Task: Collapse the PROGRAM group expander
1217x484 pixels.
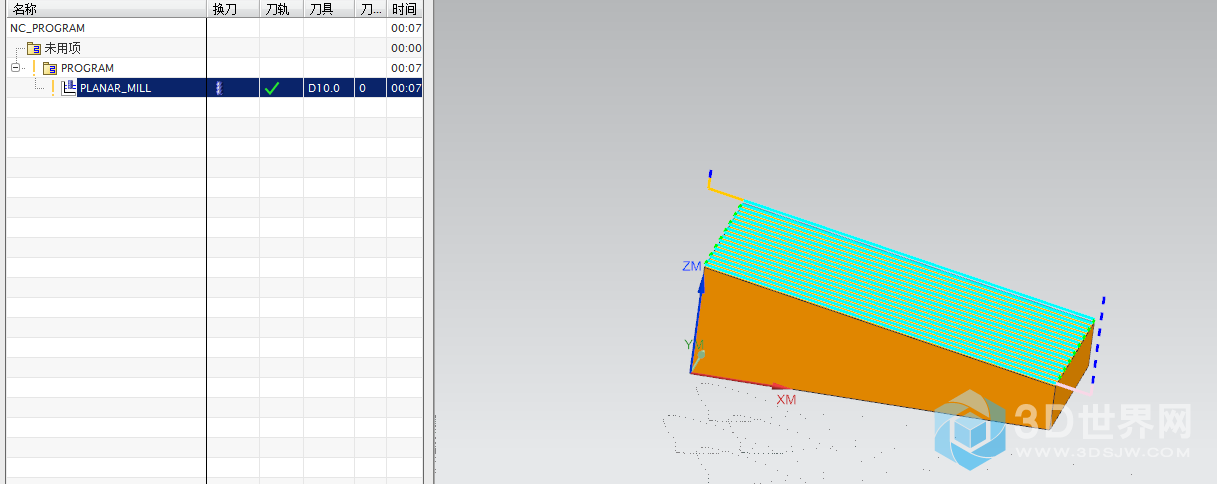Action: [15, 68]
